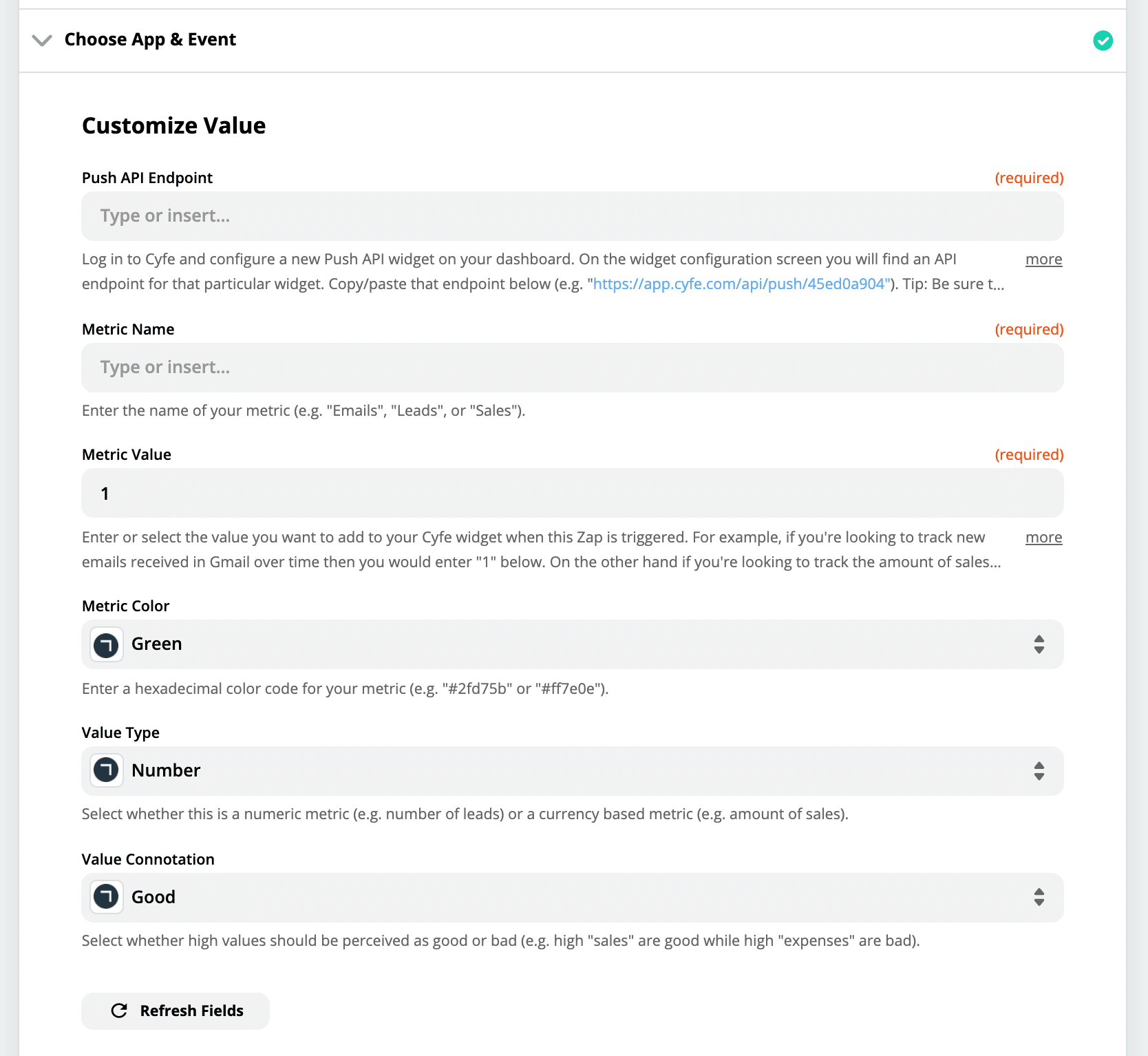Click the Zapier icon beside the Number value
1148x1056 pixels.
tap(106, 770)
